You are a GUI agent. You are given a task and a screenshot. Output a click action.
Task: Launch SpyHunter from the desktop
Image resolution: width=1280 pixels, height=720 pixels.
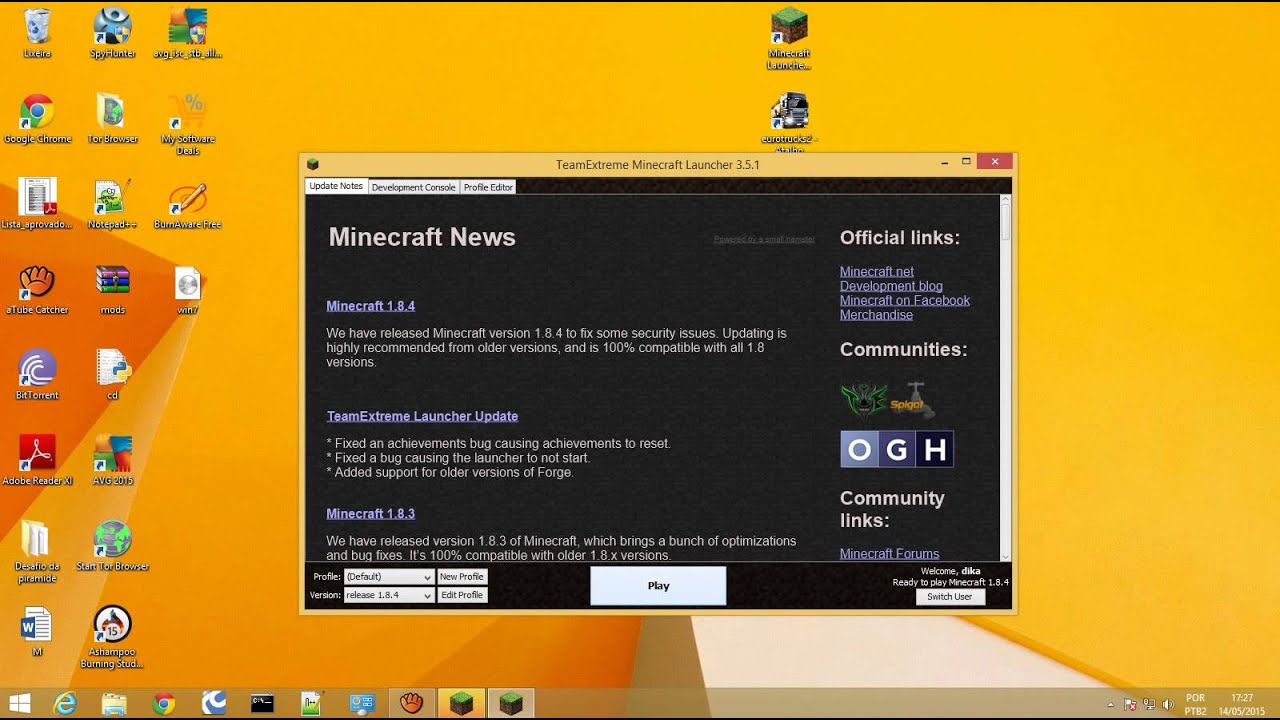pos(112,33)
